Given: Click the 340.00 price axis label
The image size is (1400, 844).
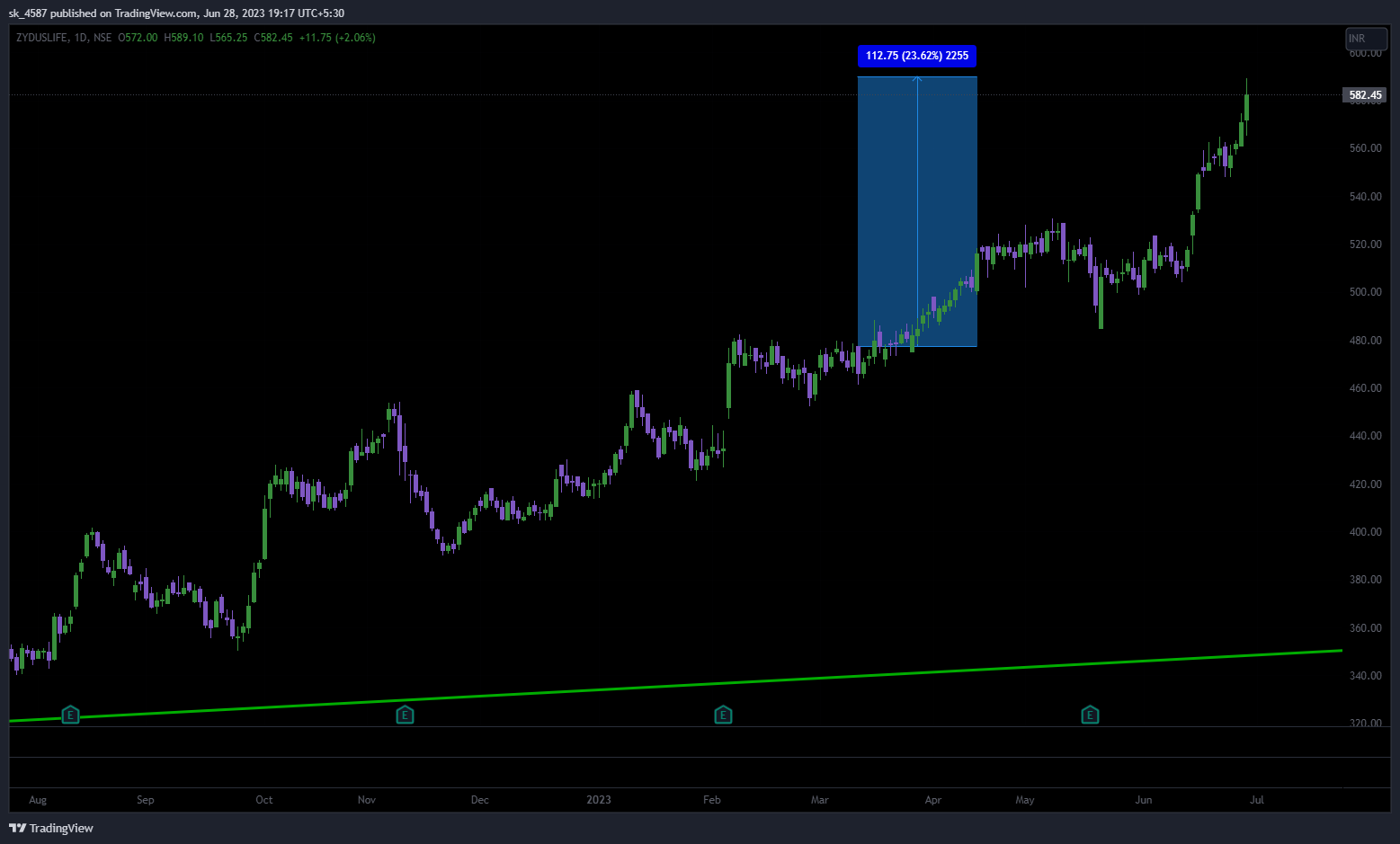Looking at the screenshot, I should pyautogui.click(x=1365, y=676).
